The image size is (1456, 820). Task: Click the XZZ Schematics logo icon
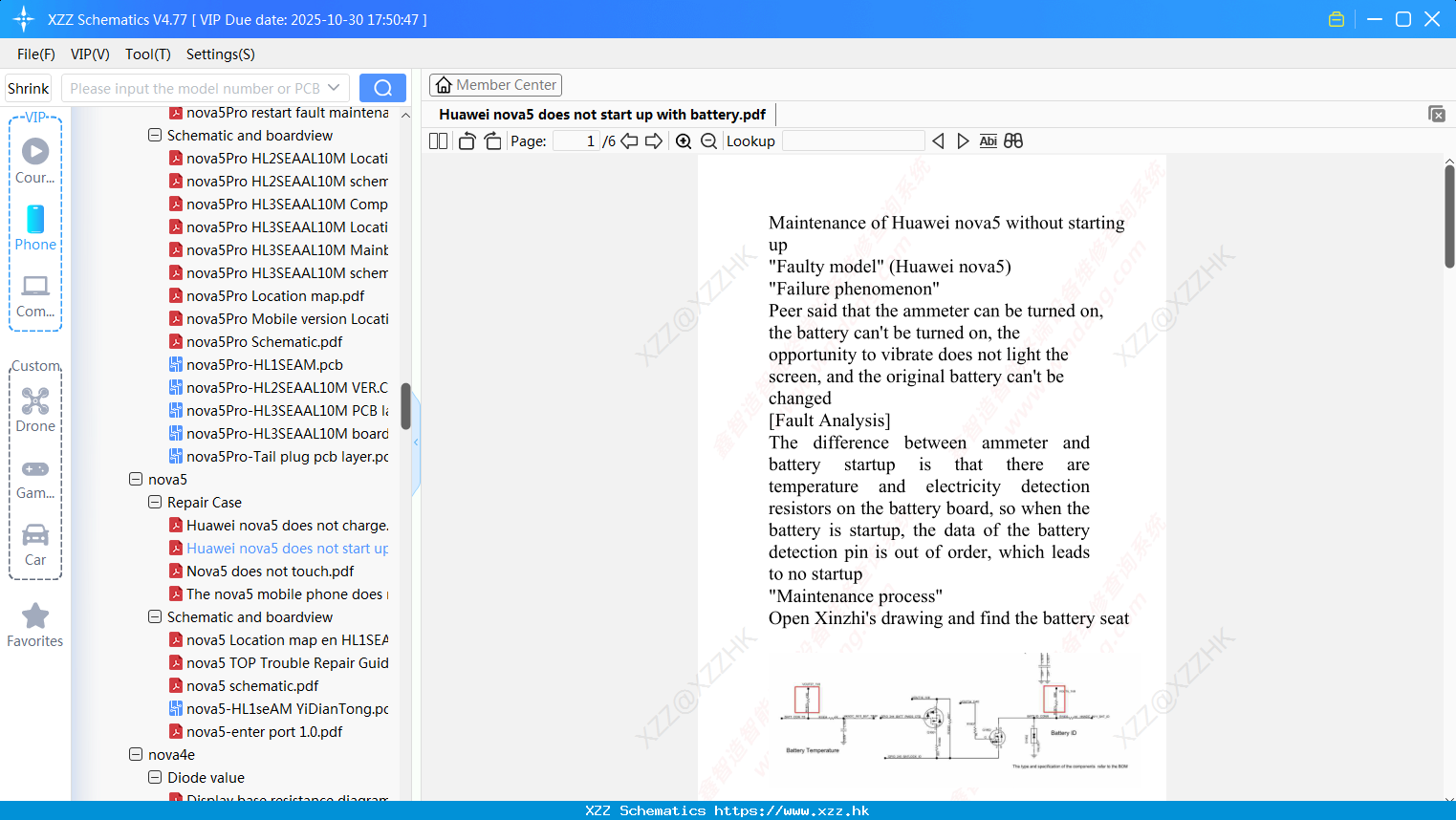tap(24, 19)
